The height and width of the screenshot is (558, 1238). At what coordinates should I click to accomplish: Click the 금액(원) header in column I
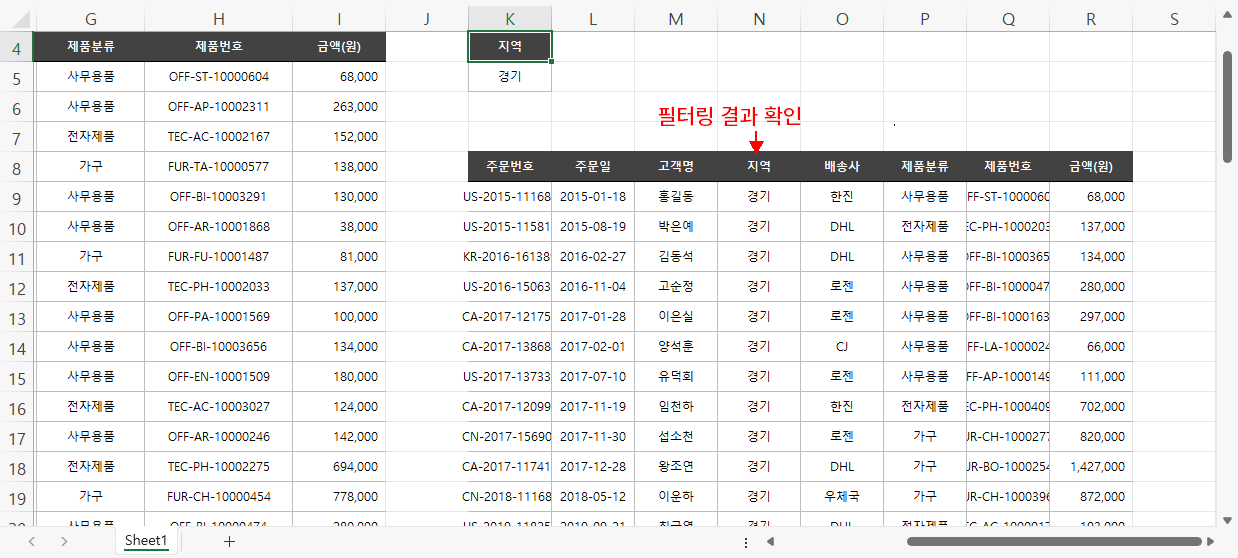[x=339, y=46]
